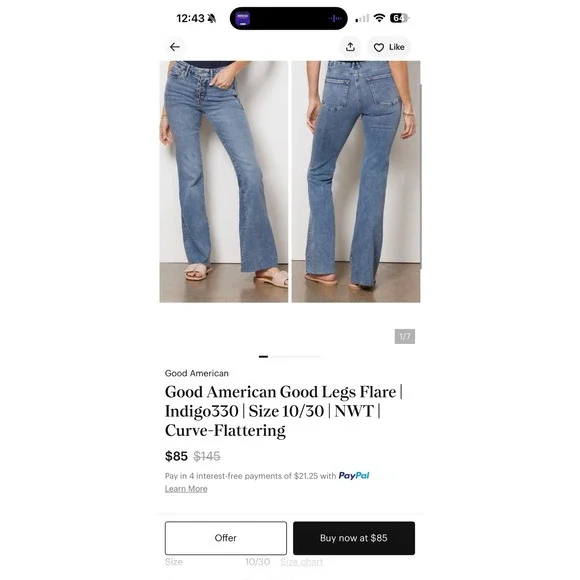The height and width of the screenshot is (580, 580).
Task: Tap the back arrow icon
Action: click(175, 47)
